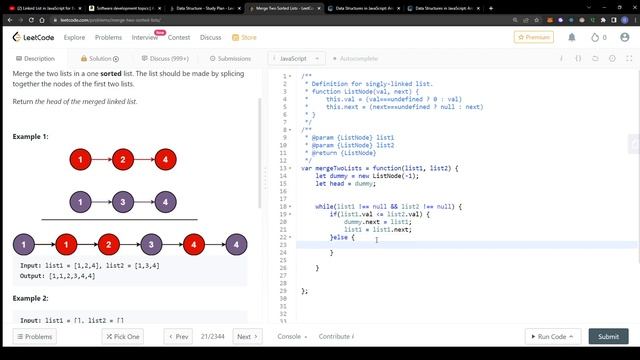Switch to the Data Structure Study Plan tab
640x360 pixels.
click(x=205, y=8)
